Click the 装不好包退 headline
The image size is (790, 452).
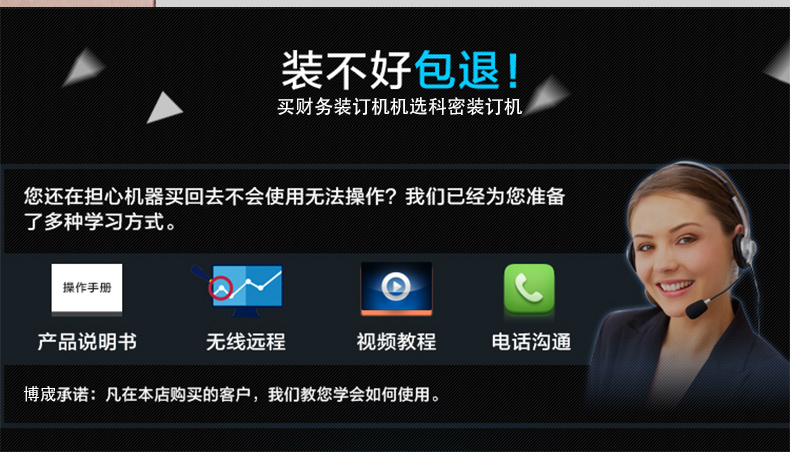pos(401,70)
